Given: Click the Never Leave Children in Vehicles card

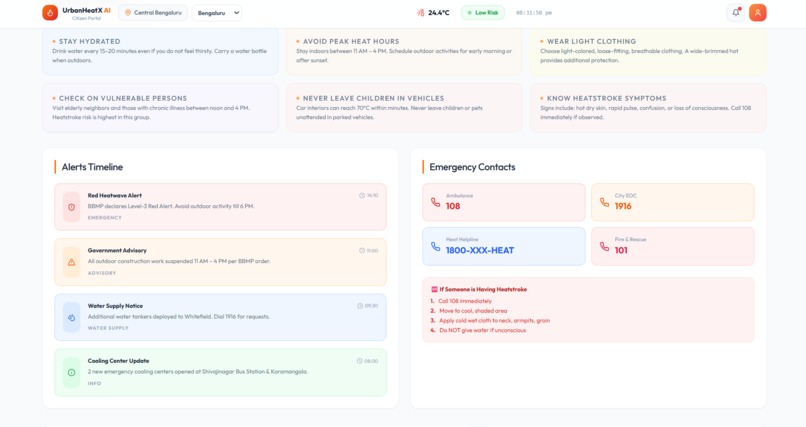Looking at the screenshot, I should (404, 108).
